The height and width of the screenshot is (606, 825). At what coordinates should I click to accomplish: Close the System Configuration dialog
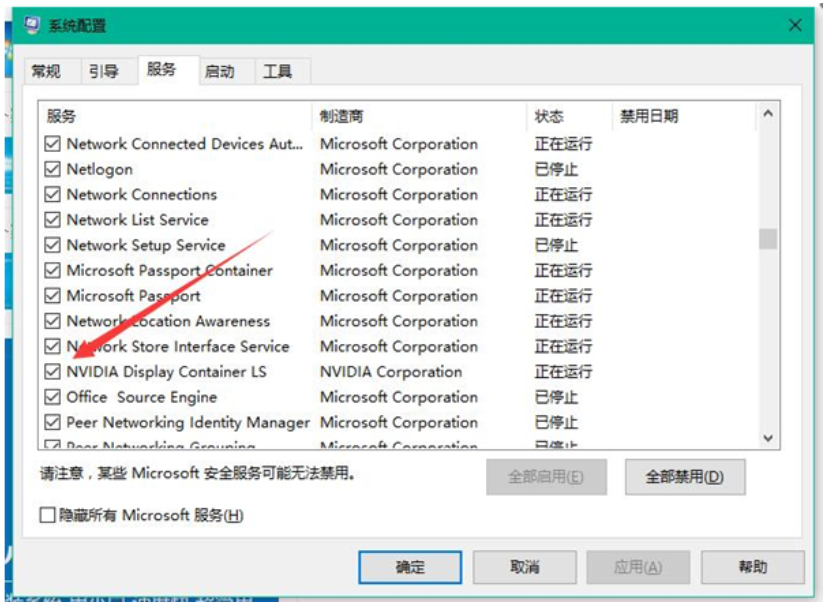click(x=796, y=25)
